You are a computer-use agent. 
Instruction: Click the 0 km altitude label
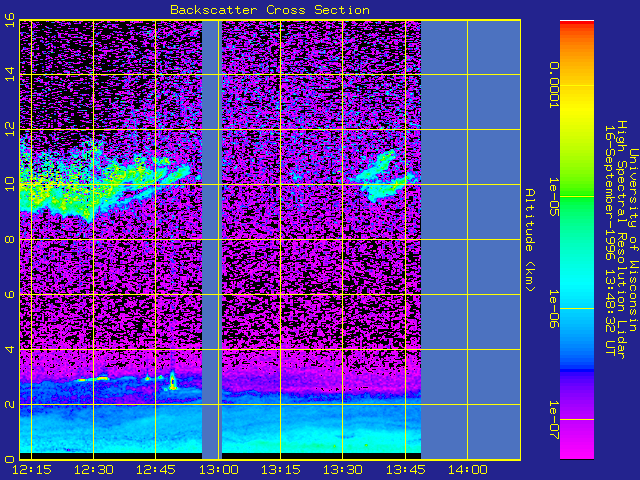10,459
